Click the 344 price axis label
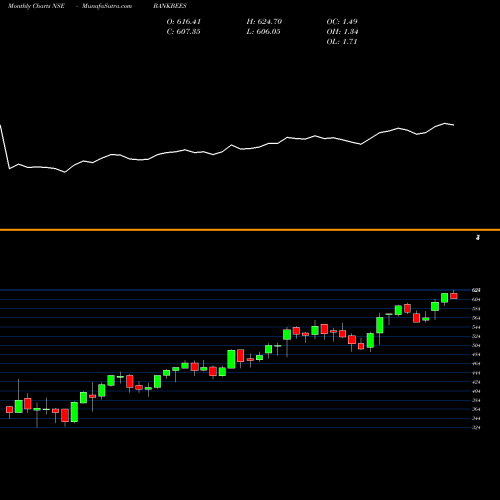500x500 pixels. (x=476, y=418)
